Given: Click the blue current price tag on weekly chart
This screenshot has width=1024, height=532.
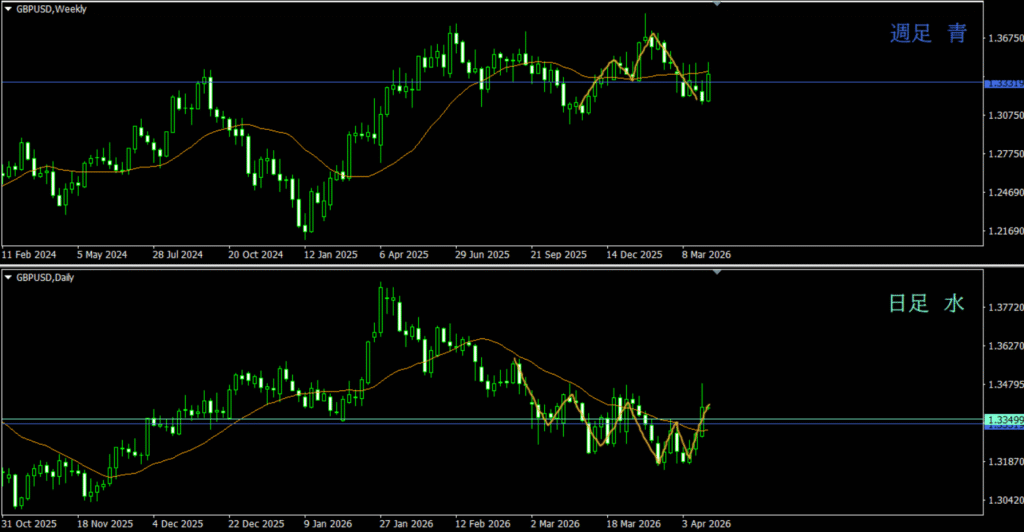Looking at the screenshot, I should pyautogui.click(x=1003, y=83).
